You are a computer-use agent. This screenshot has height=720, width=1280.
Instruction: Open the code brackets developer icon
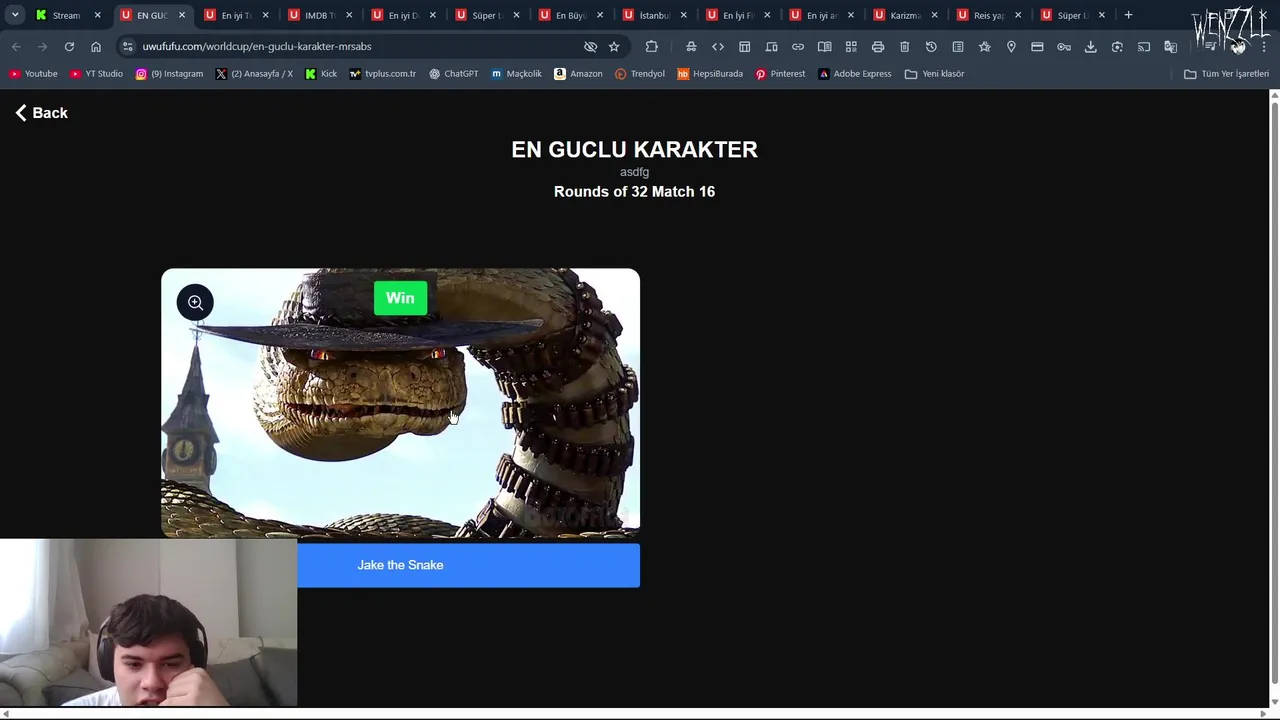718,46
